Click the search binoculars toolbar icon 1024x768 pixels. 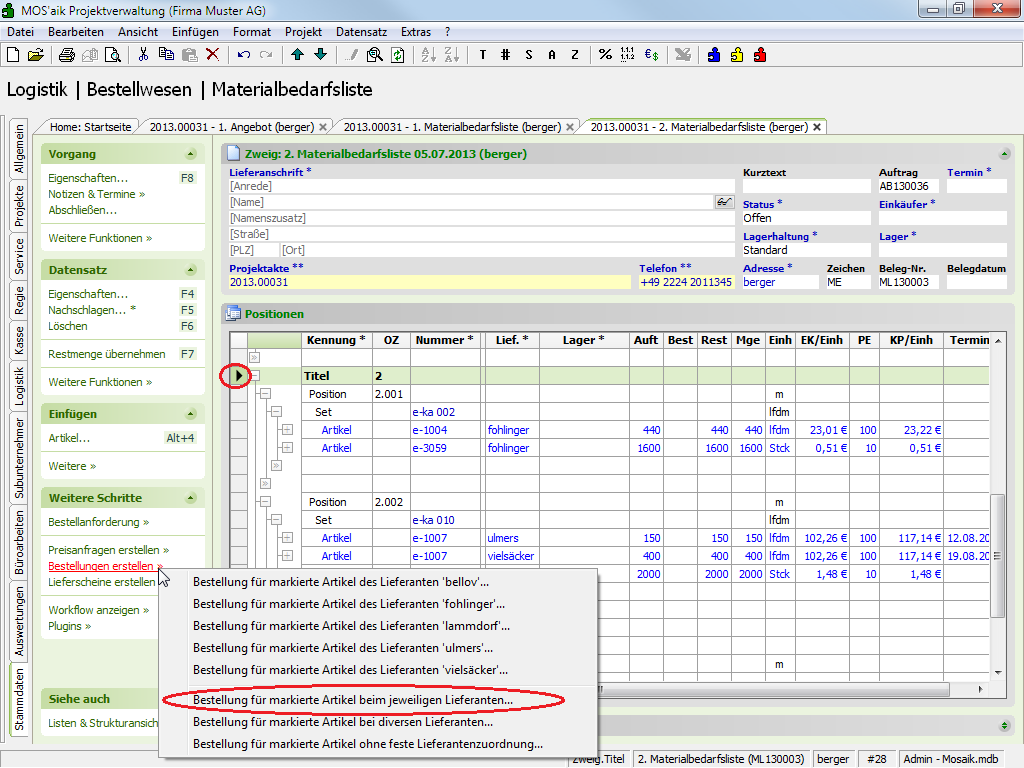pyautogui.click(x=374, y=55)
